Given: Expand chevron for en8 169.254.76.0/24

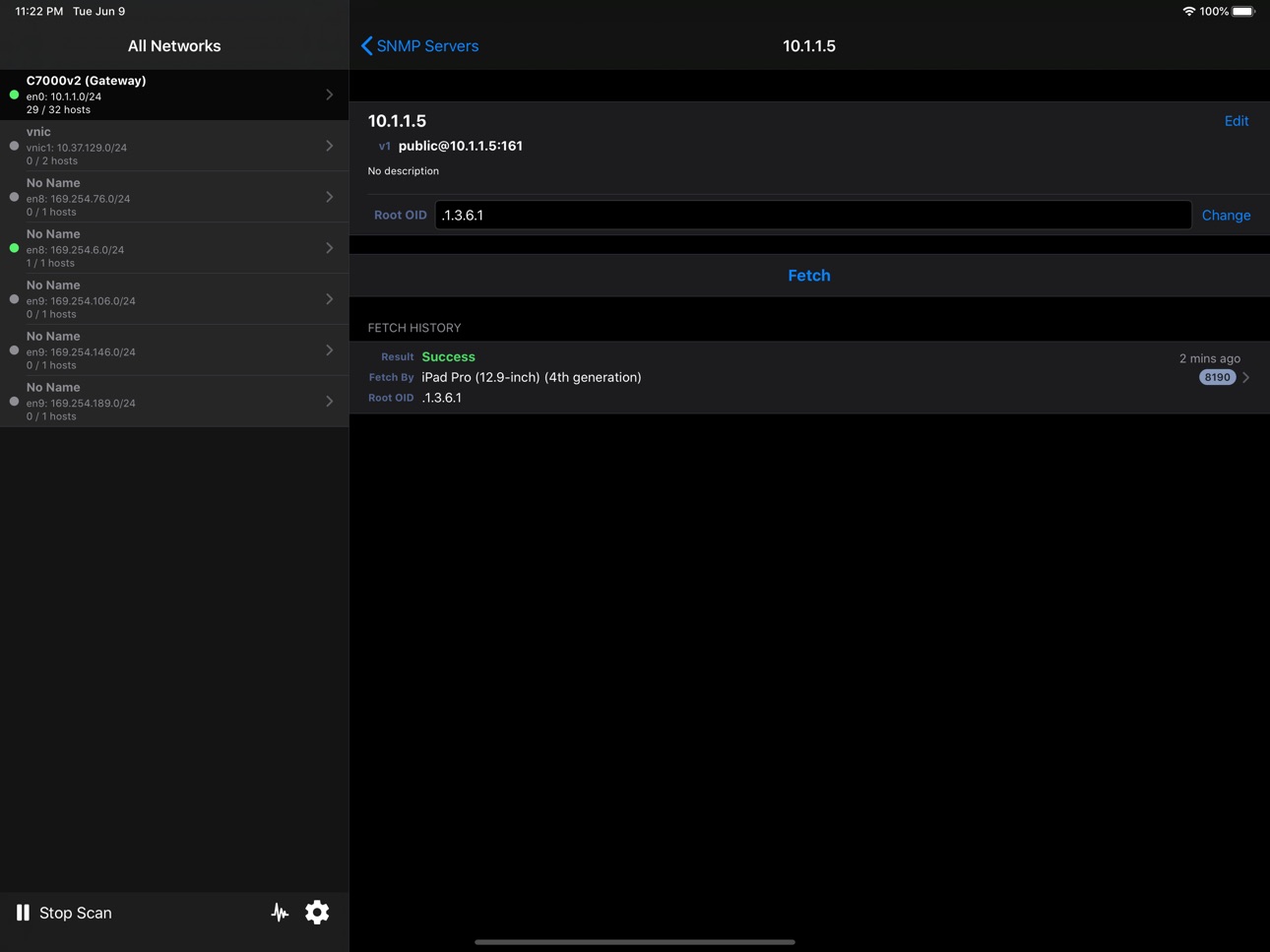Looking at the screenshot, I should (330, 197).
